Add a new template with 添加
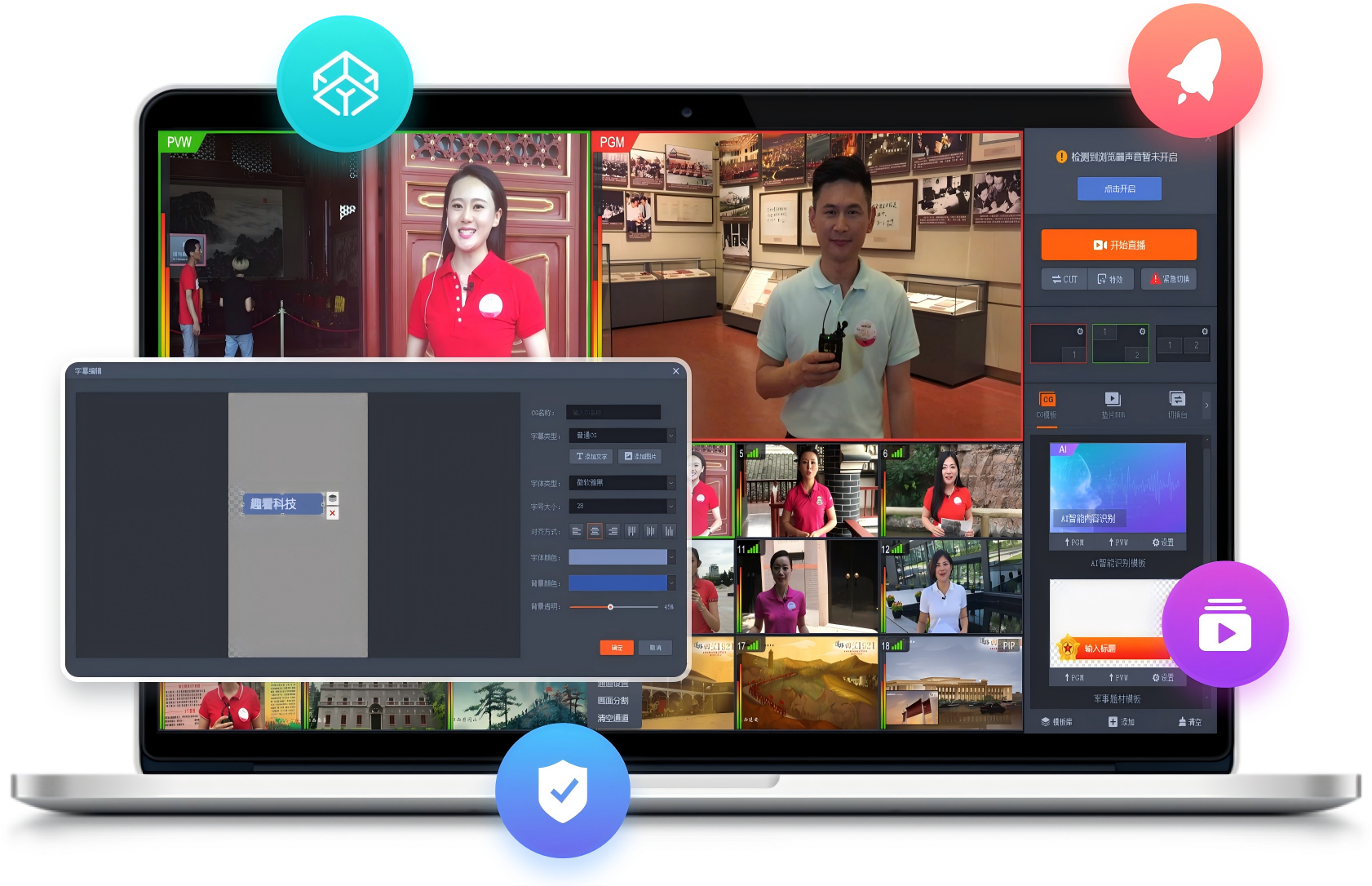 click(1122, 722)
